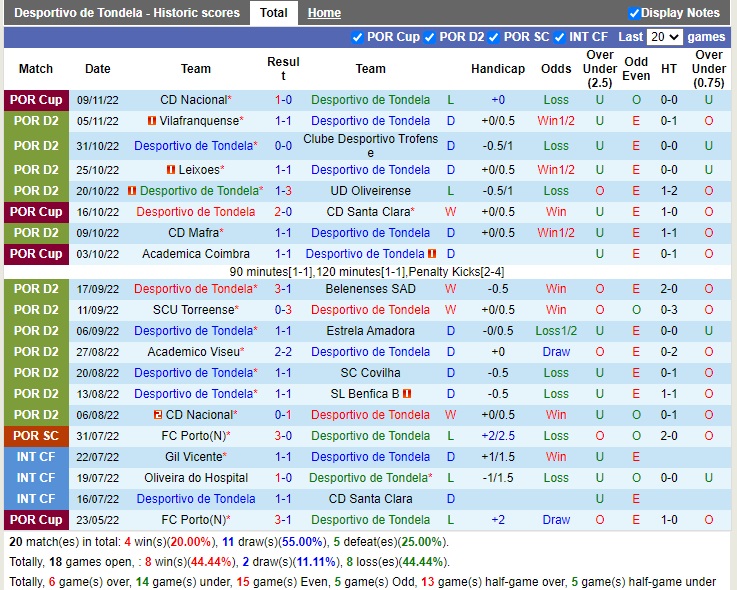Screen dimensions: 737x590
Task: Click Draw odds on Academico Viseu row
Action: [556, 352]
